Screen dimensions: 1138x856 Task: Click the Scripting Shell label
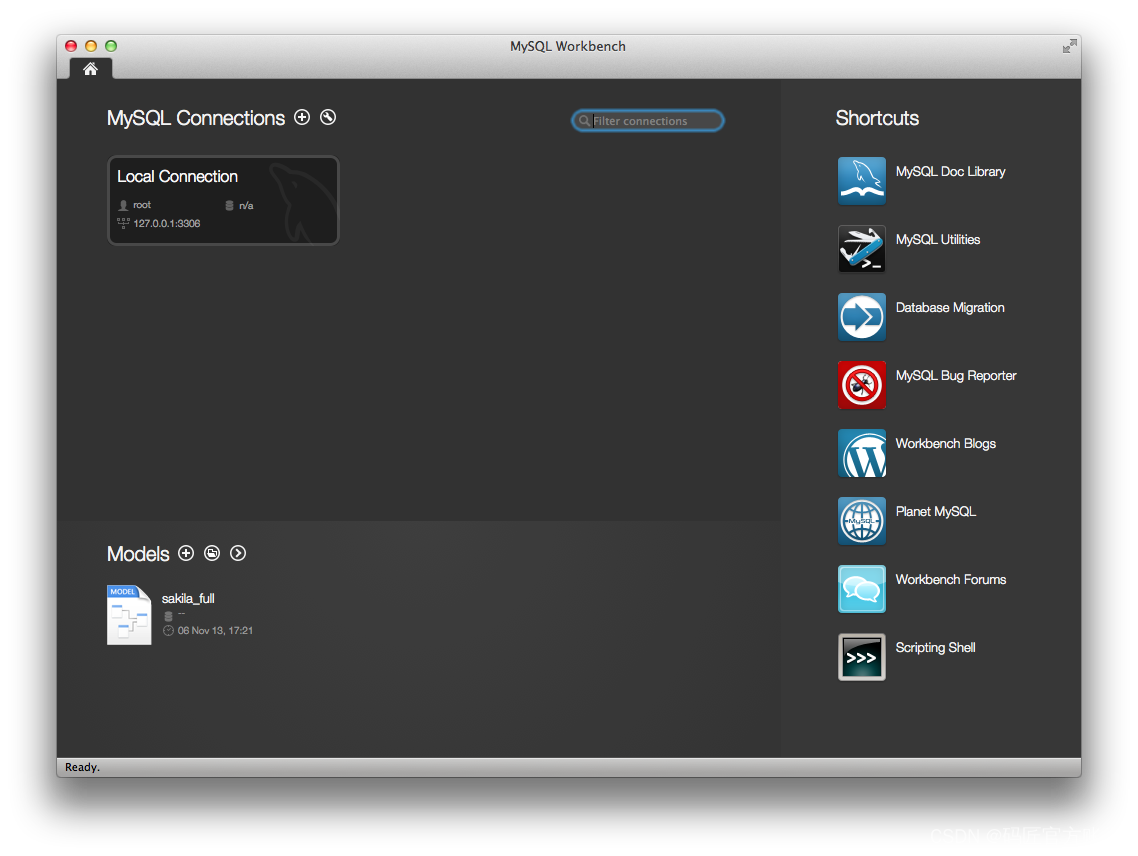(935, 648)
